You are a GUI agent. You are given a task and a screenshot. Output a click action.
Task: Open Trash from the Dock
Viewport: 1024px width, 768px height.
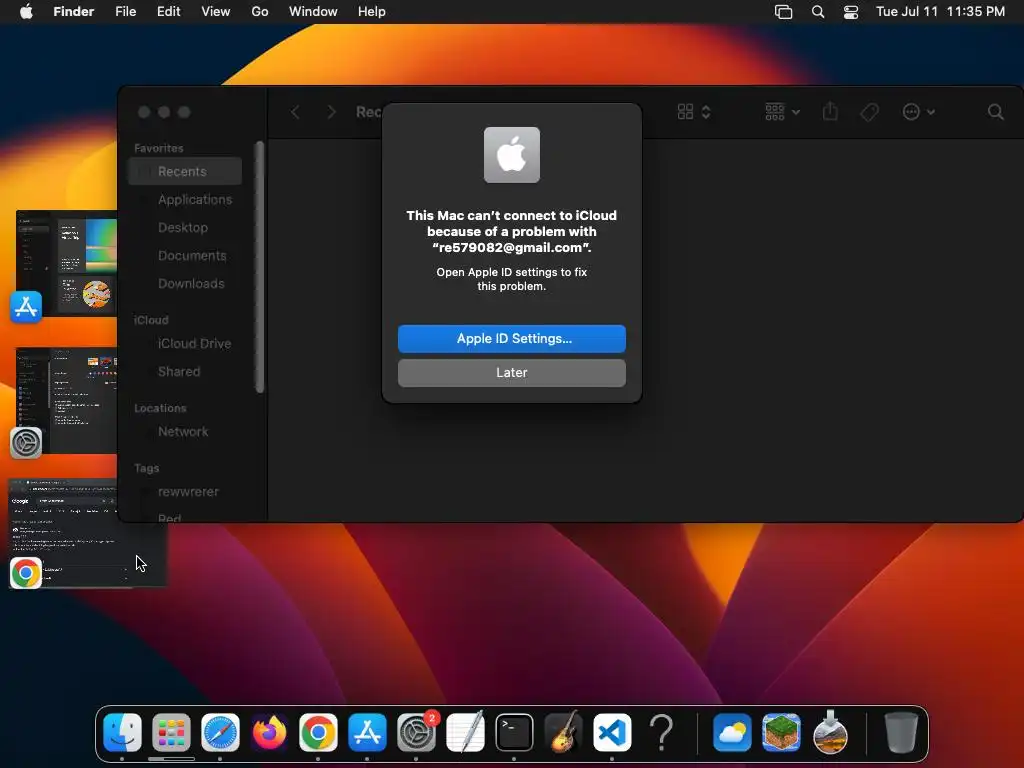tap(901, 732)
